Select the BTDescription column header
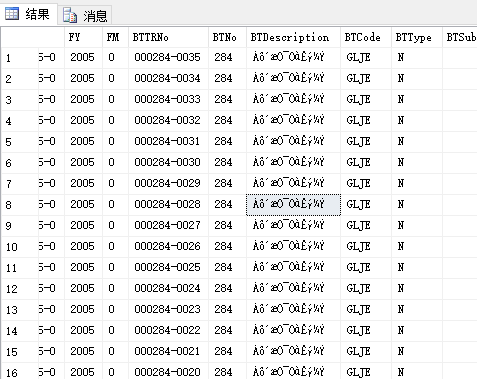Image resolution: width=477 pixels, height=379 pixels. click(x=293, y=37)
